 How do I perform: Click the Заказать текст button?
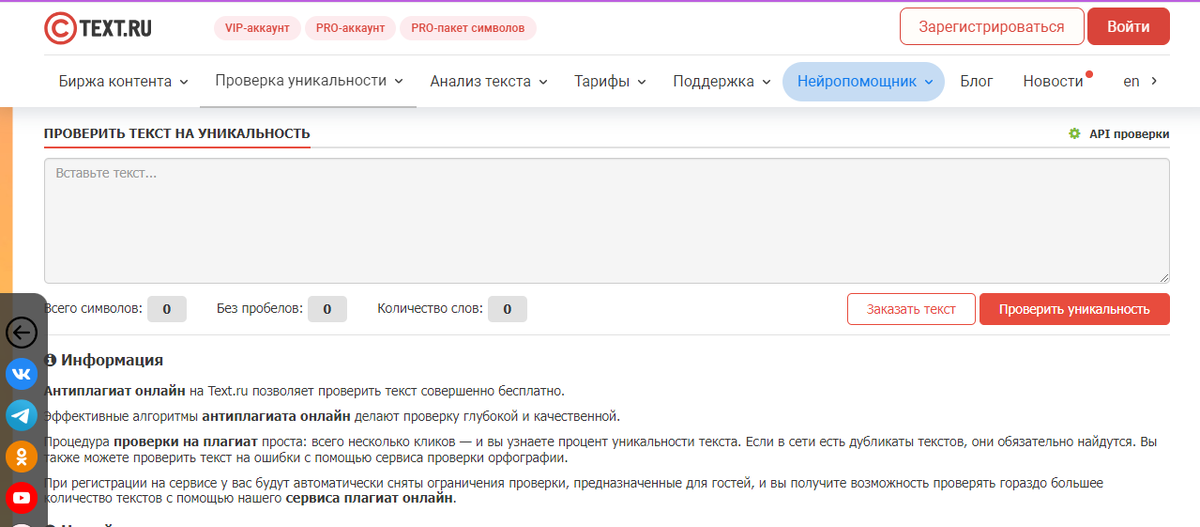tap(911, 309)
